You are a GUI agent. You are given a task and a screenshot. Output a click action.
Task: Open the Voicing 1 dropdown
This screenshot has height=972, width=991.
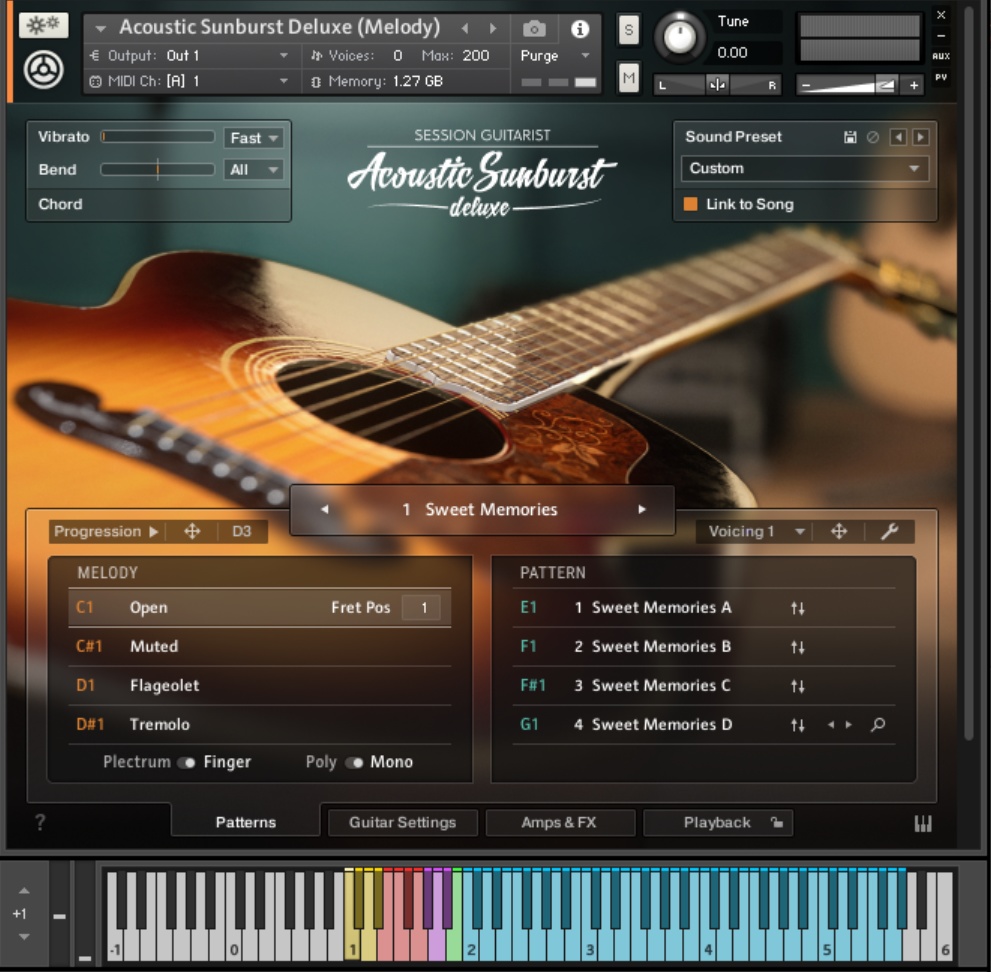(755, 532)
